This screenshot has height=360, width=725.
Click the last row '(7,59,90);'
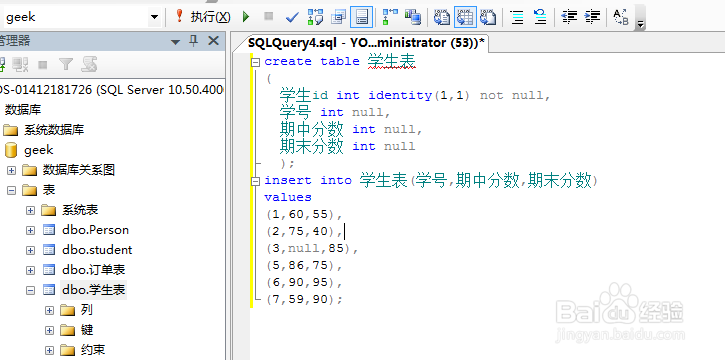point(304,299)
